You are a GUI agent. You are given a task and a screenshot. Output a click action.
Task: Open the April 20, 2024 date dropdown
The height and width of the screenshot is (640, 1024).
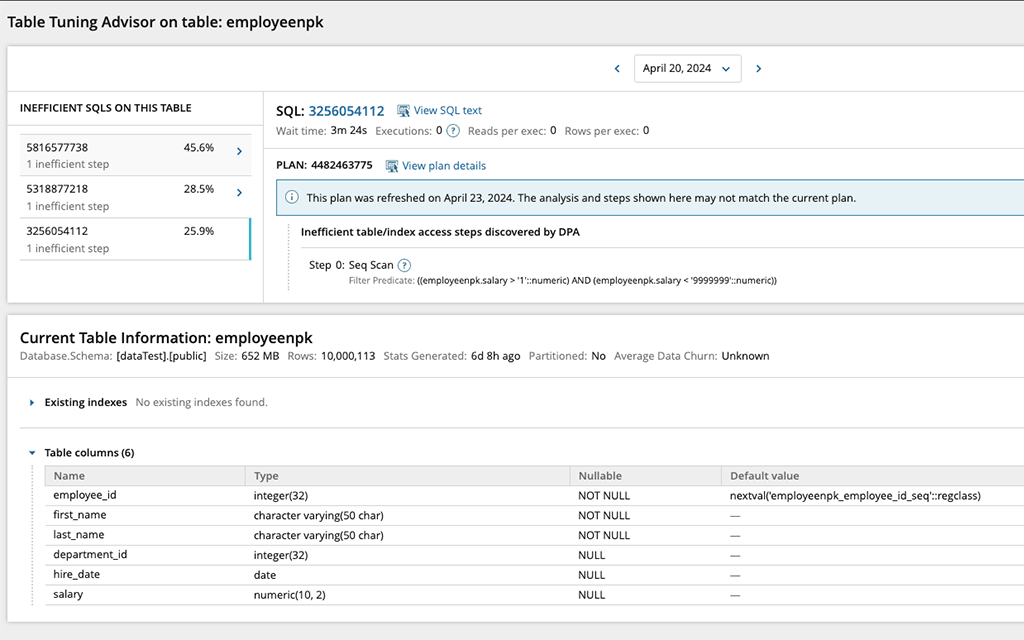tap(688, 68)
